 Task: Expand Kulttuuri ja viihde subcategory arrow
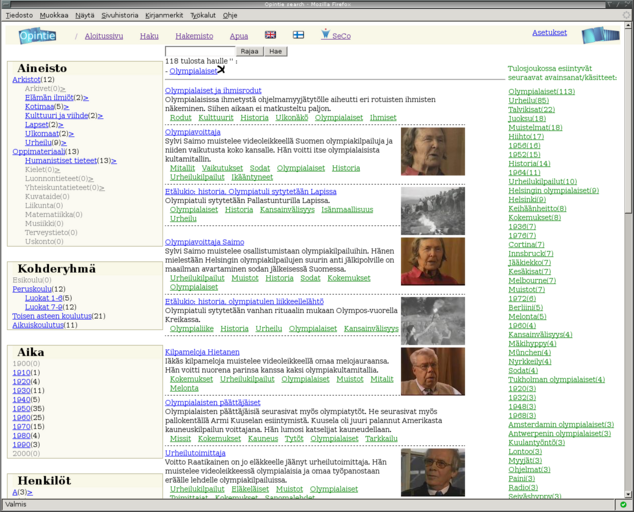coord(100,116)
